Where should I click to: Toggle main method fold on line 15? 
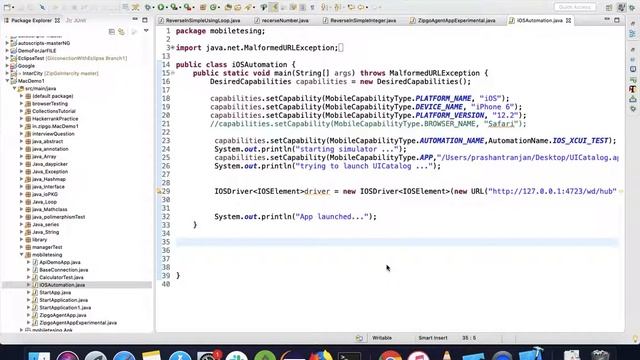173,73
